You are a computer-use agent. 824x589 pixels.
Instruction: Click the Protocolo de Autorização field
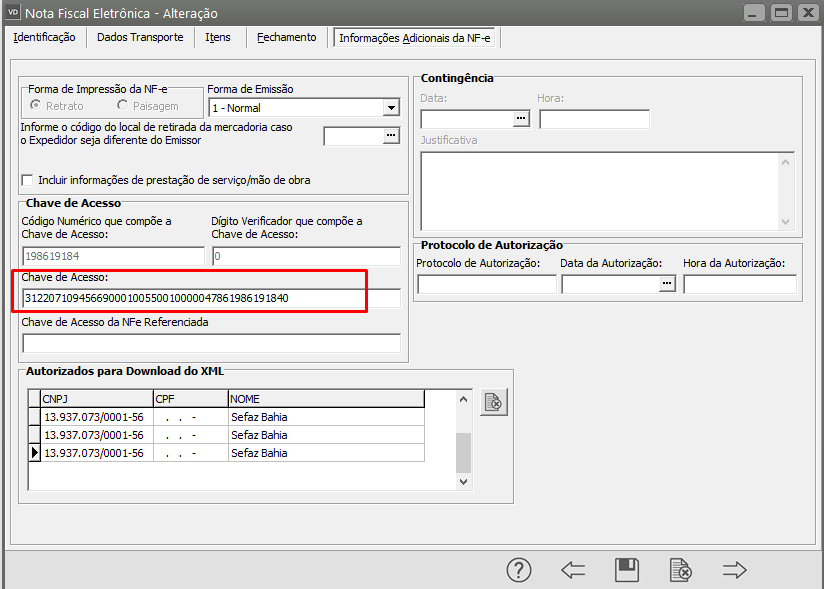click(485, 284)
